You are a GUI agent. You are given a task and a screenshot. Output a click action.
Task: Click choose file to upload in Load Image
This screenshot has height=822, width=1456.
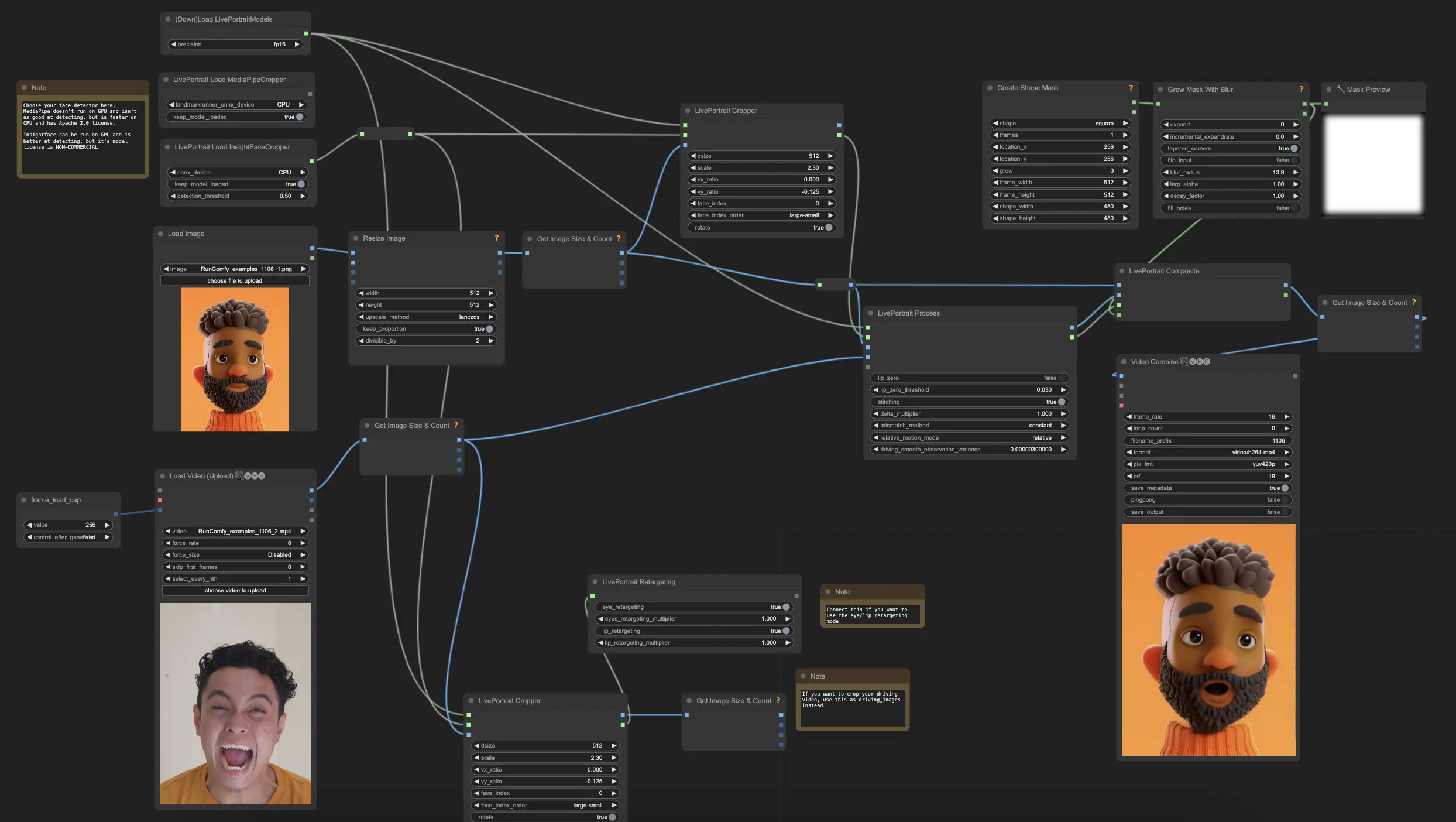pos(235,280)
